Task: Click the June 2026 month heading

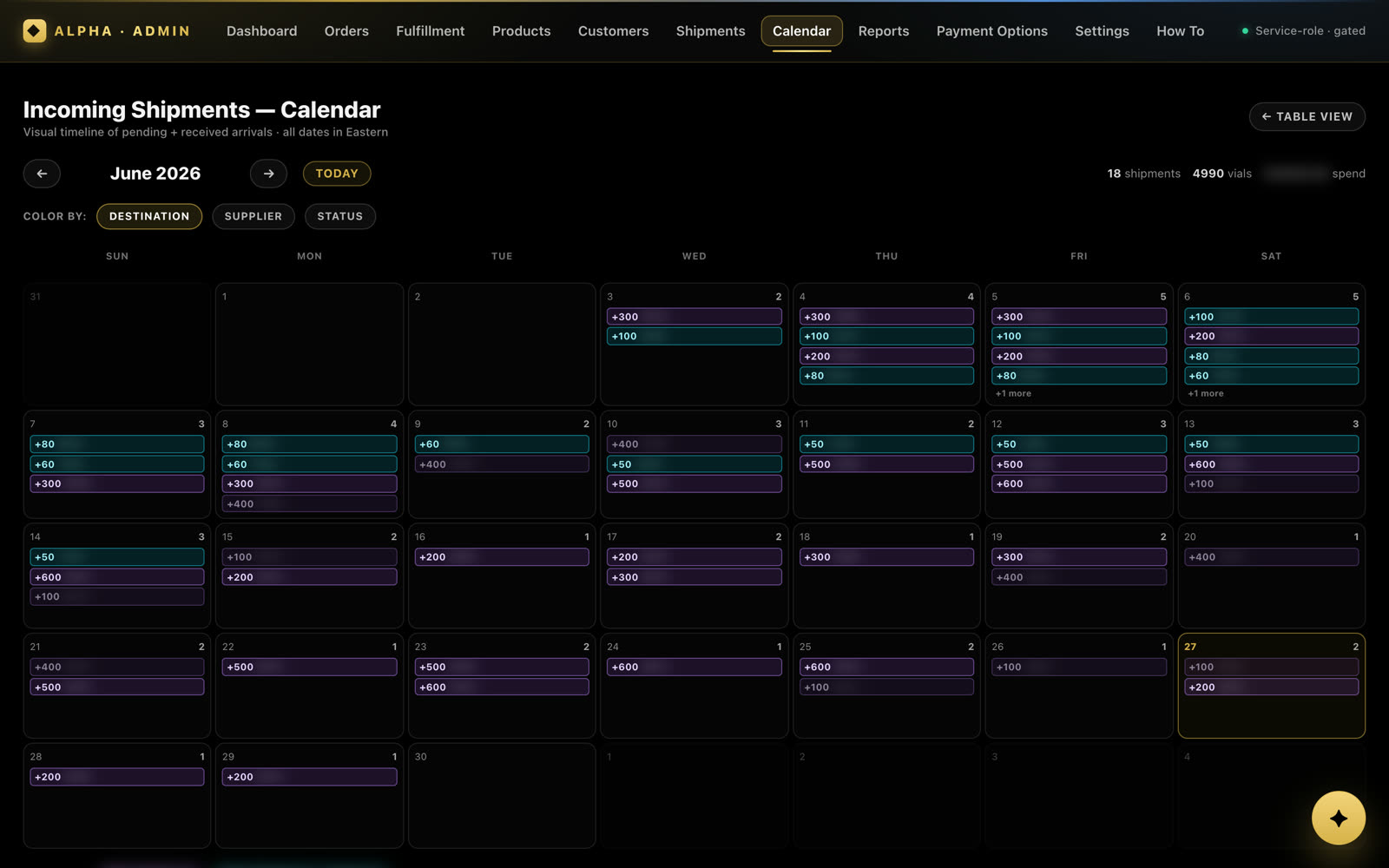Action: coord(155,174)
